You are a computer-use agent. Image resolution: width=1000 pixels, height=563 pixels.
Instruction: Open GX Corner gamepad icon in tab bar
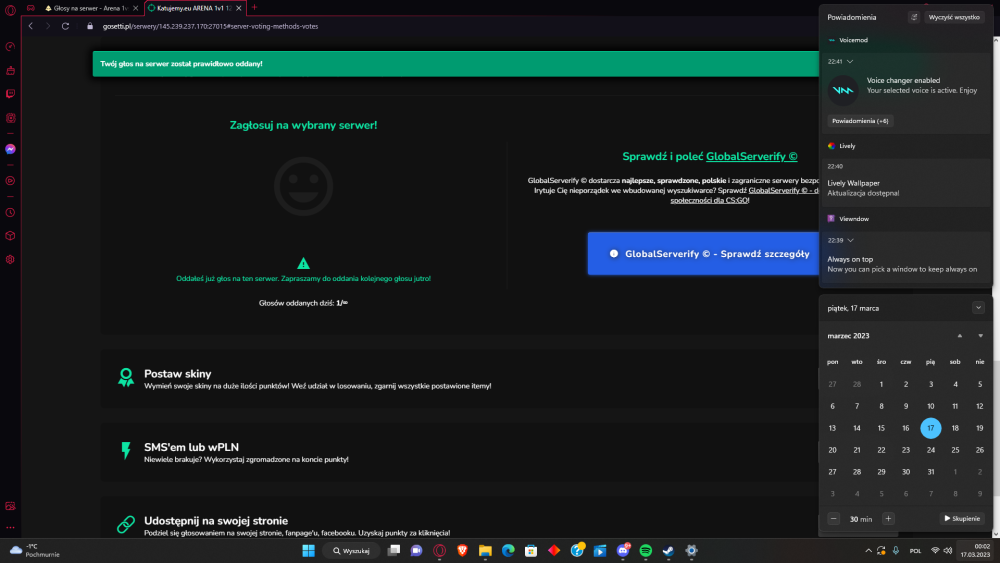pos(31,8)
